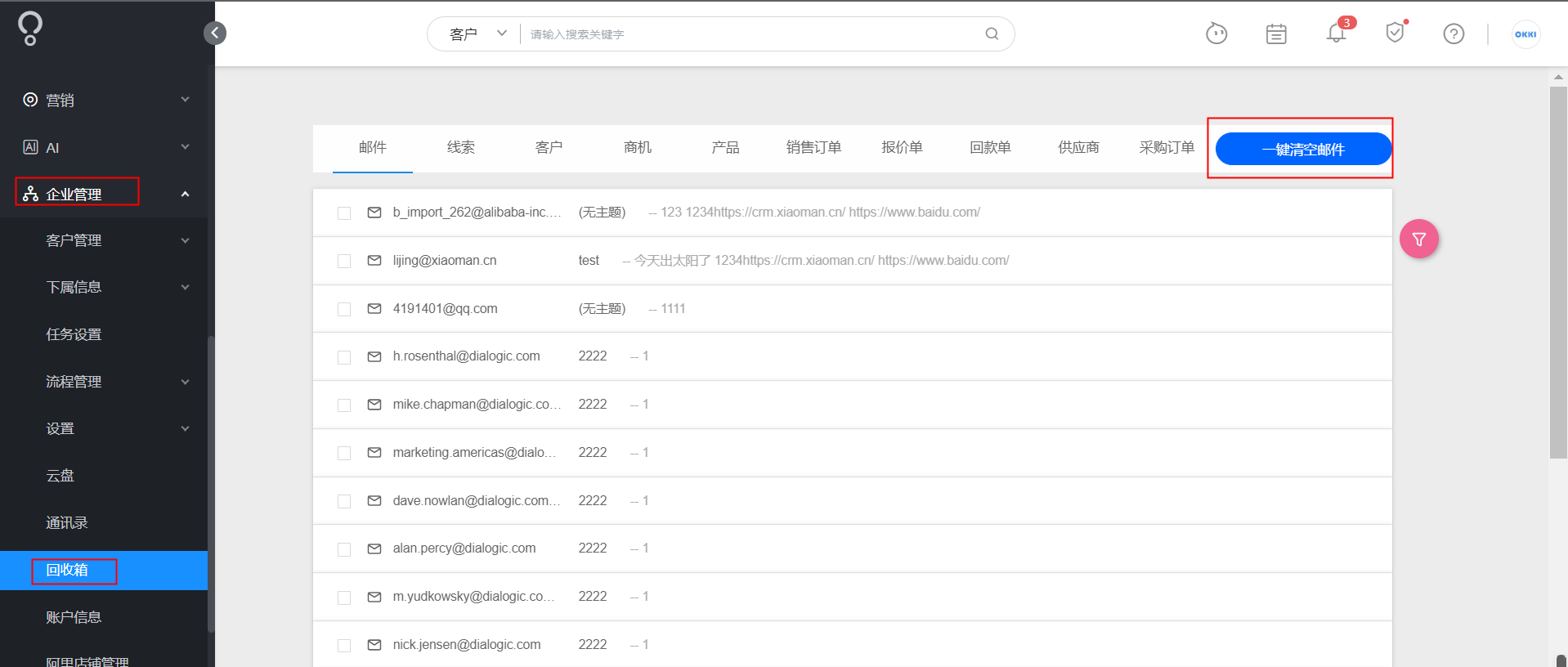Open the assistant face icon in header

coord(1216,34)
